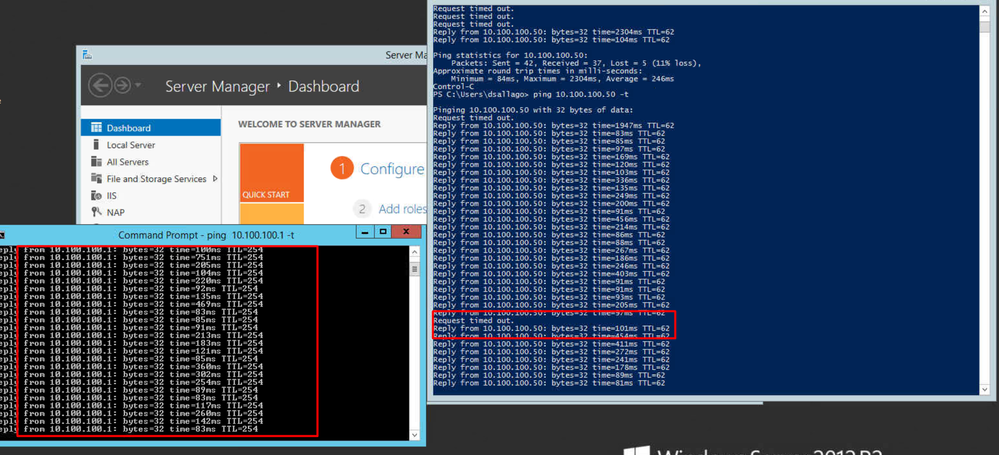Click the 'Packets: Sent = 42' line
Viewport: 999px width, 455px height.
pyautogui.click(x=575, y=63)
